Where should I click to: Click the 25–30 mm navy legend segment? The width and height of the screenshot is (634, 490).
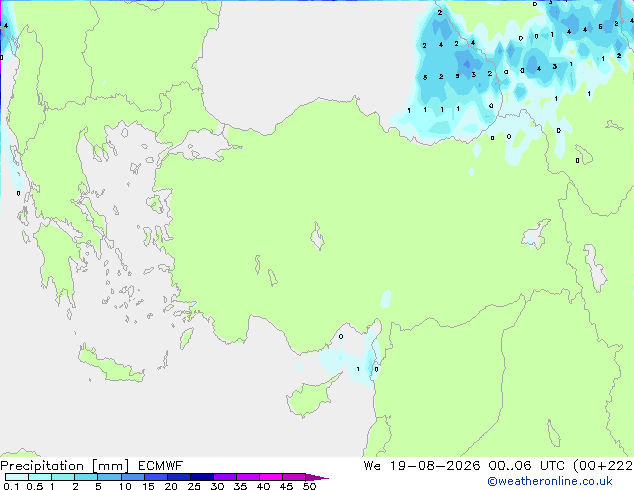click(x=201, y=477)
